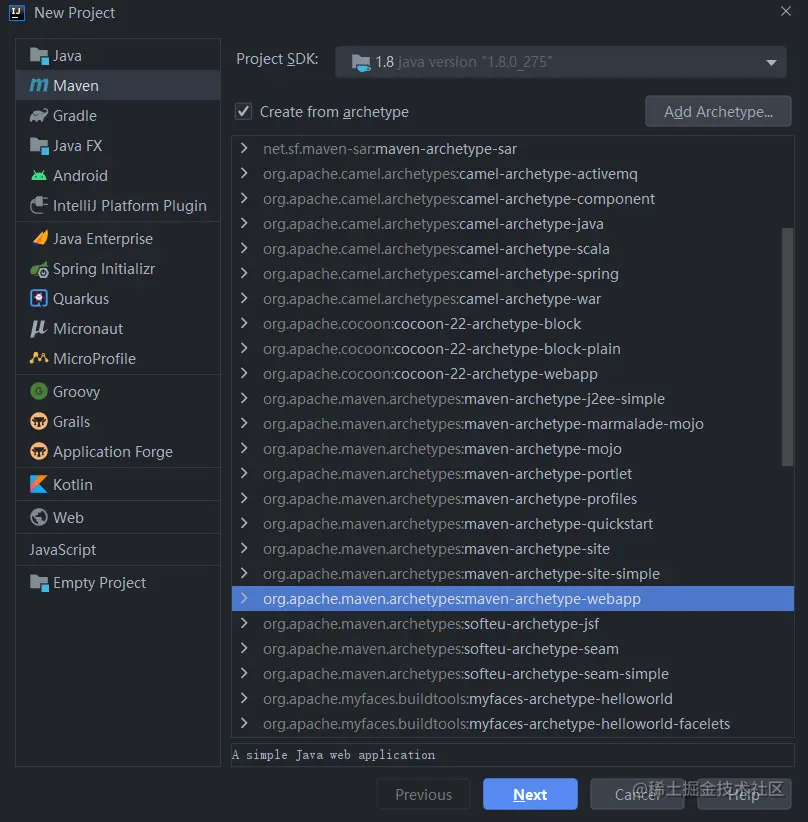The height and width of the screenshot is (822, 808).
Task: Select the Maven project type label
Action: pos(76,85)
